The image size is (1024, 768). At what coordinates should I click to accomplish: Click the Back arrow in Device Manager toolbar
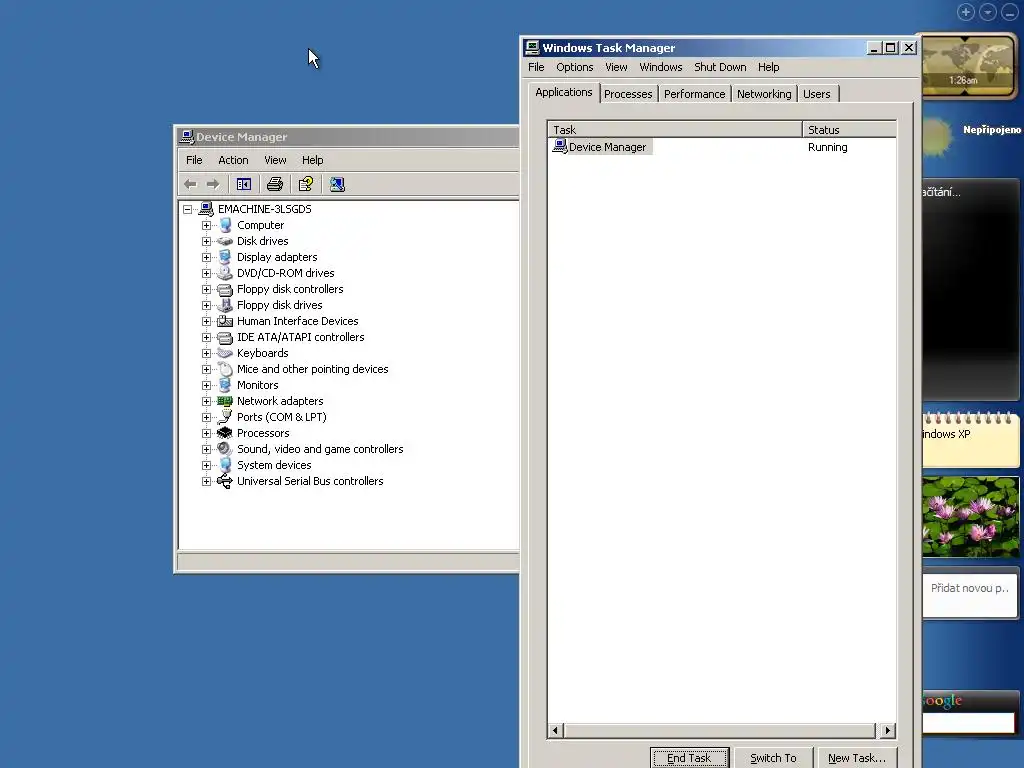tap(190, 184)
